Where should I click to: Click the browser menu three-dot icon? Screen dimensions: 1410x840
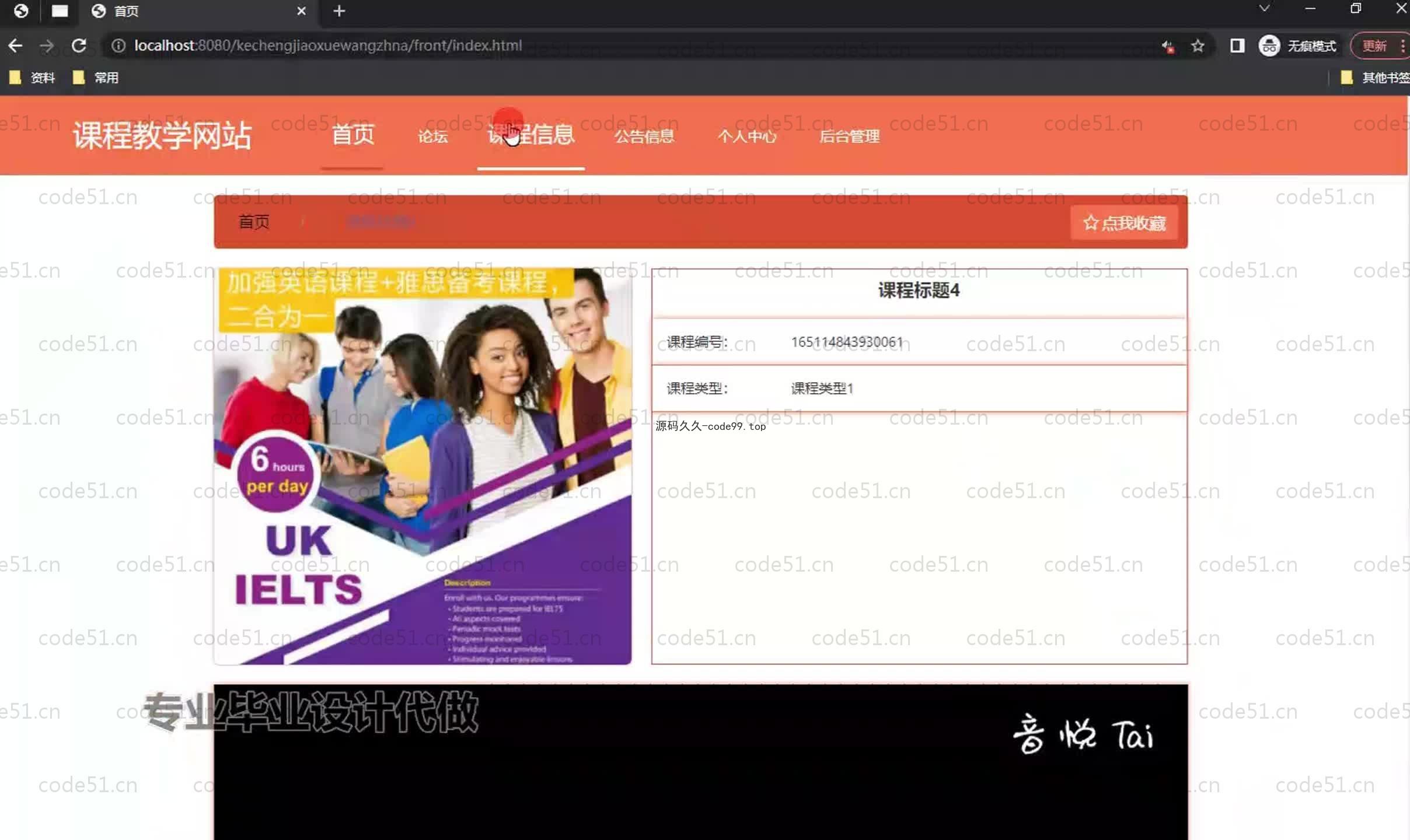click(1402, 45)
